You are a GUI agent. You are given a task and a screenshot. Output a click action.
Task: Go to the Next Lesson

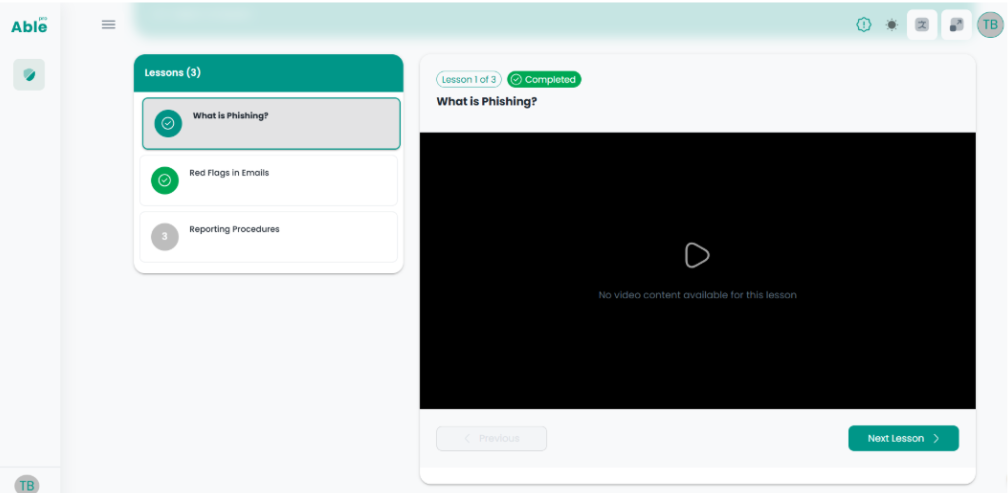903,438
